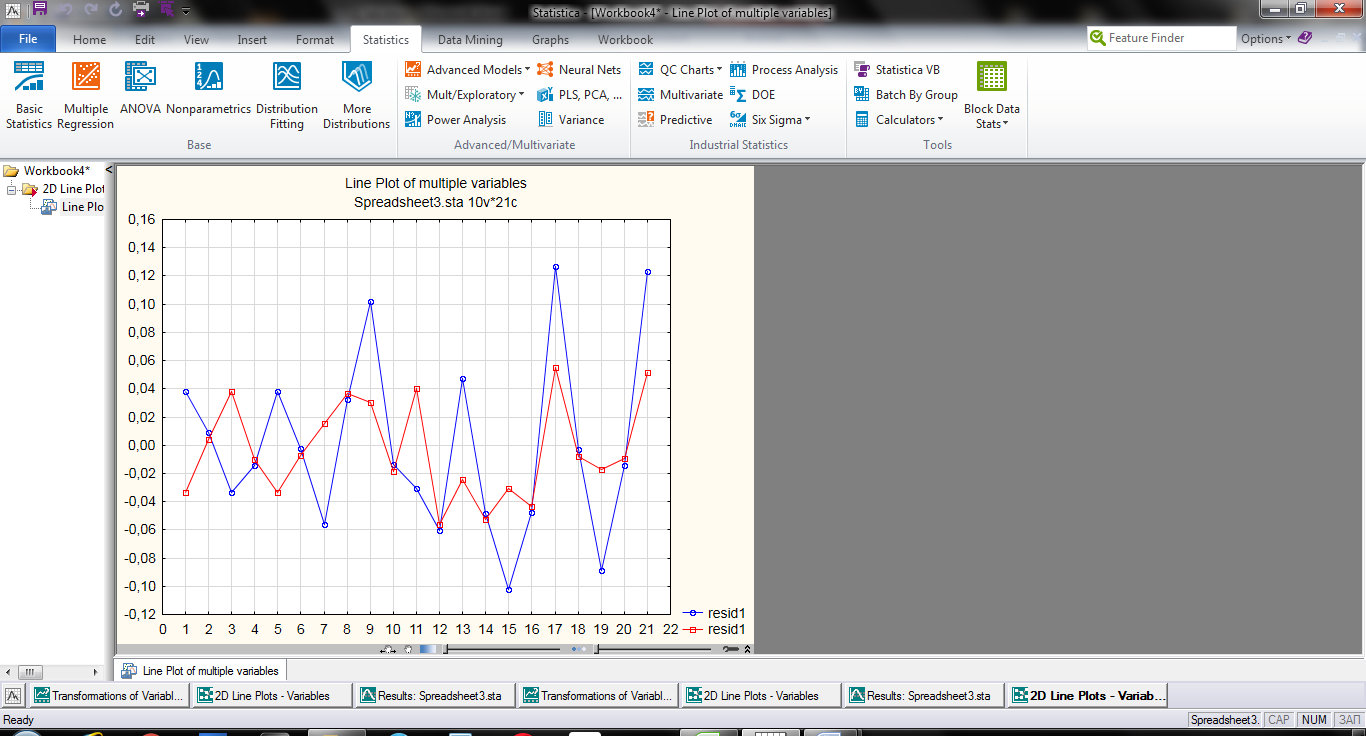Select the Line Plot of multiple variables tab
Screen dimensions: 1366x736
coord(201,671)
